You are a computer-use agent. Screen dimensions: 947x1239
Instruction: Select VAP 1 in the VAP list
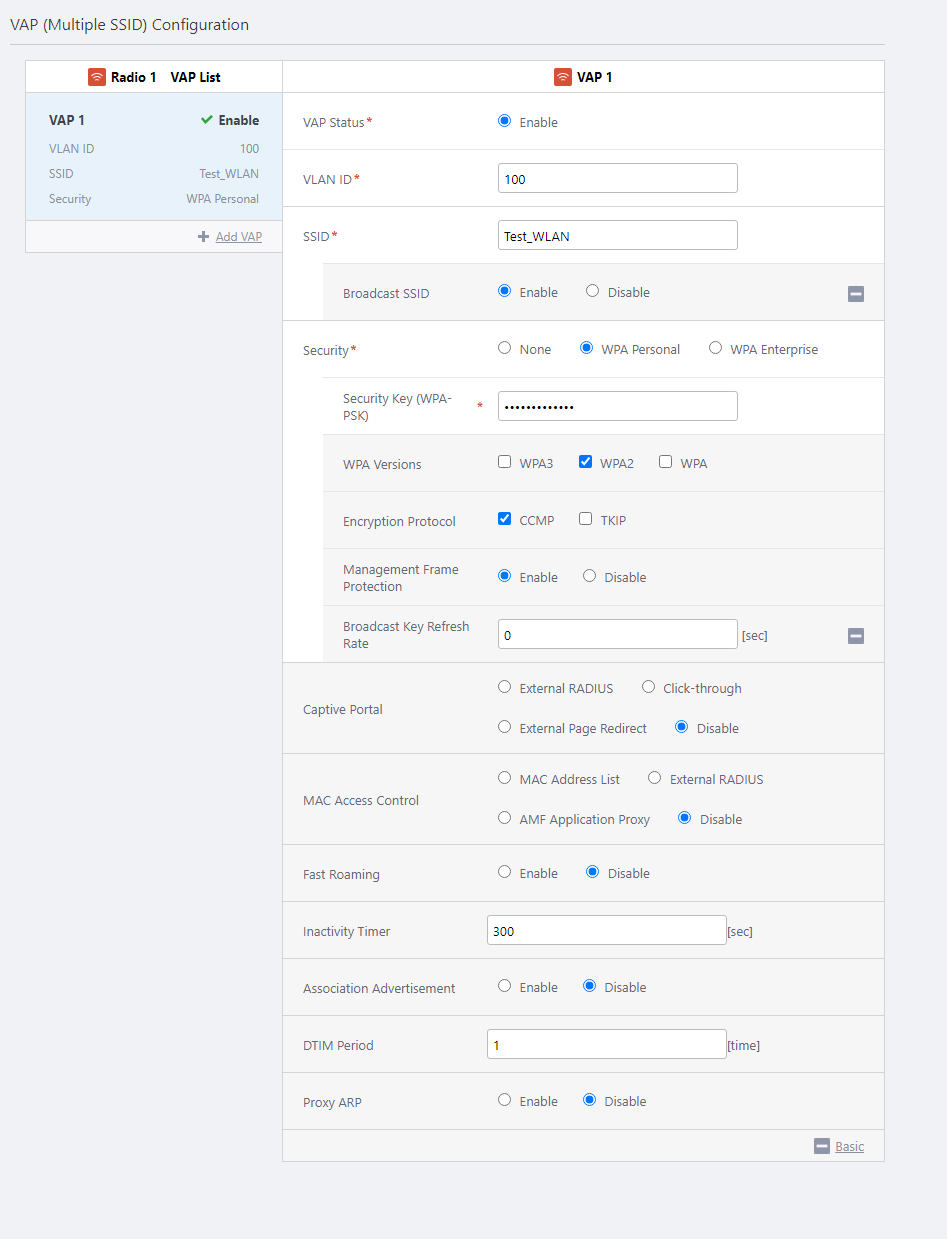coord(153,158)
